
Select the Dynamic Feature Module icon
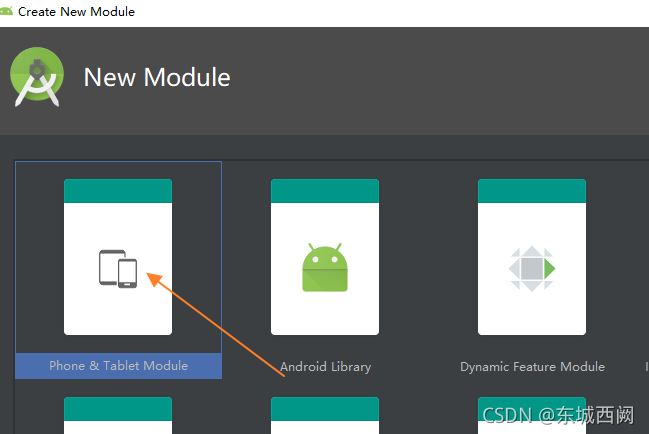click(x=532, y=269)
